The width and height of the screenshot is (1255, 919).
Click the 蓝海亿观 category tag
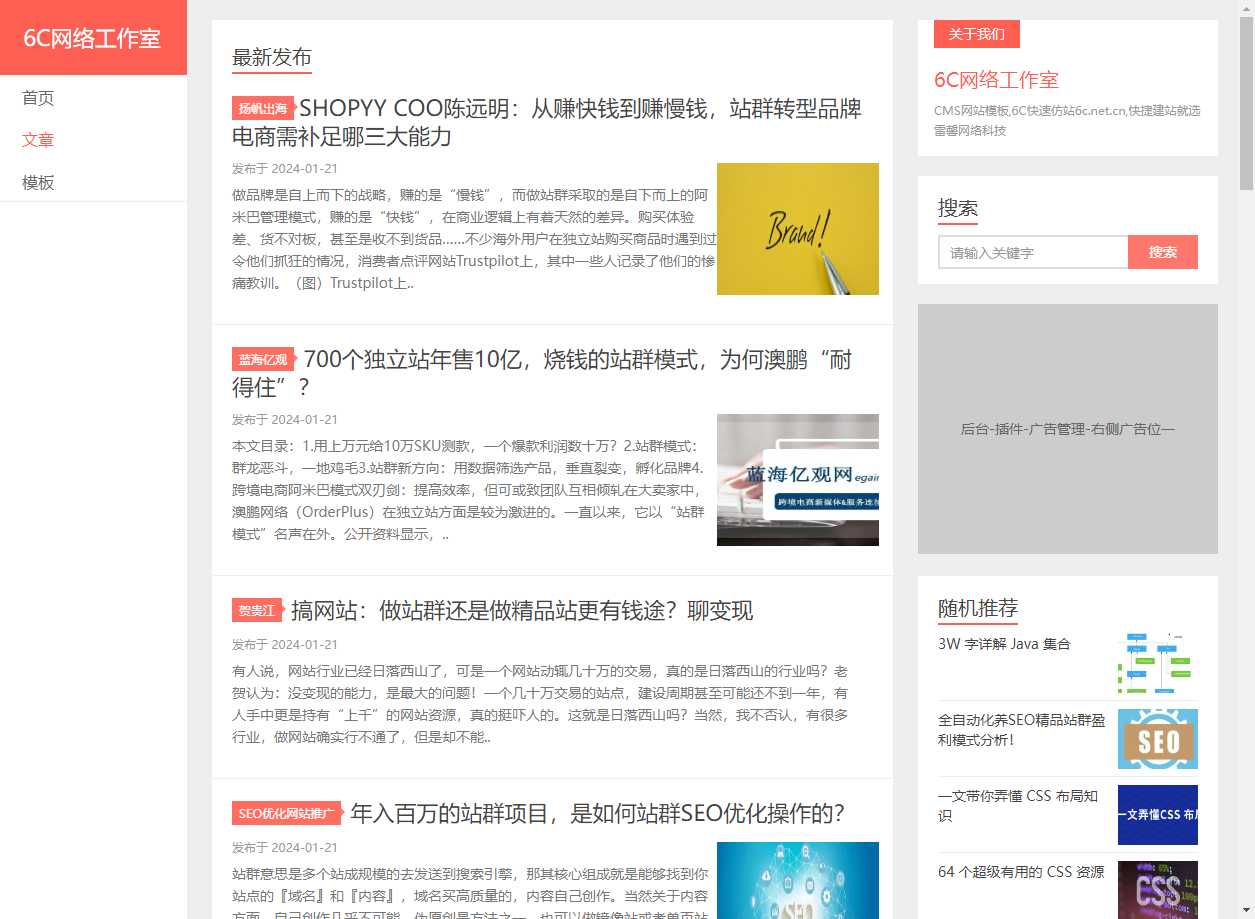[263, 360]
